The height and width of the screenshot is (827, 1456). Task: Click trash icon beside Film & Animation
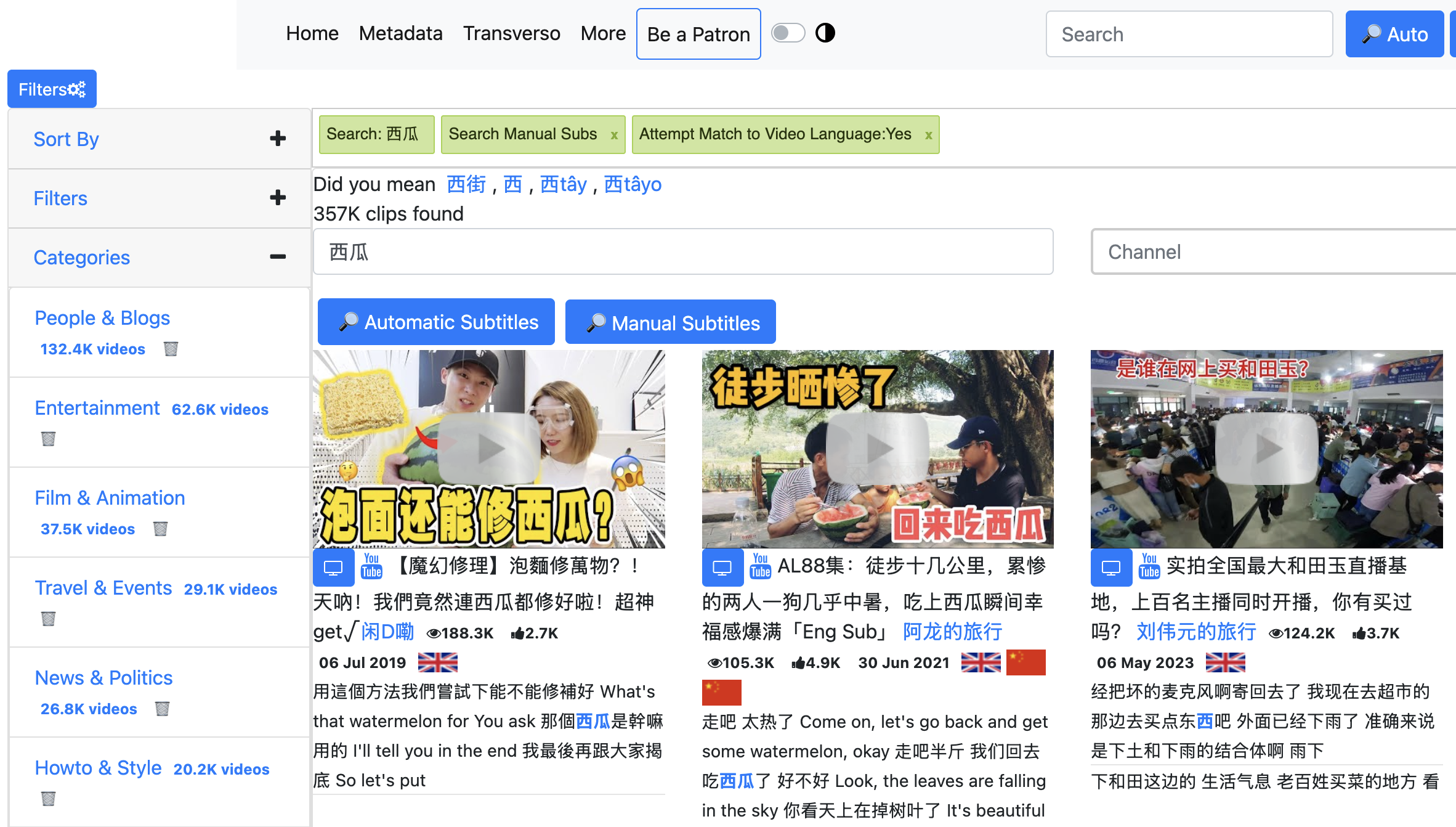160,529
